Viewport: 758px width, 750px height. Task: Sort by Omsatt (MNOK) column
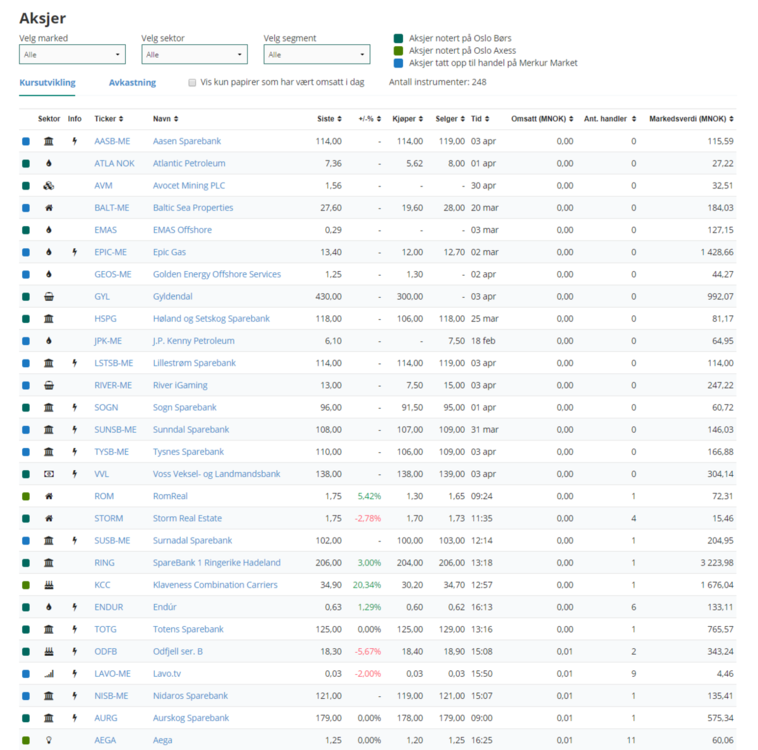542,119
